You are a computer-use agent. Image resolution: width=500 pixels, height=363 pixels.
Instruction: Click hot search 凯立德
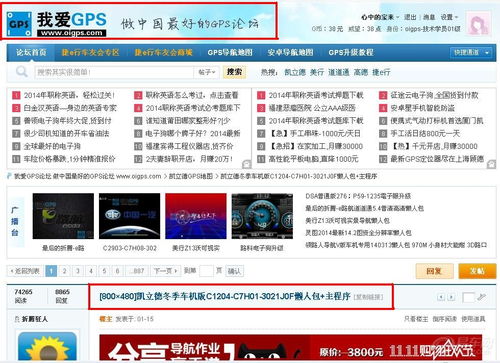295,72
